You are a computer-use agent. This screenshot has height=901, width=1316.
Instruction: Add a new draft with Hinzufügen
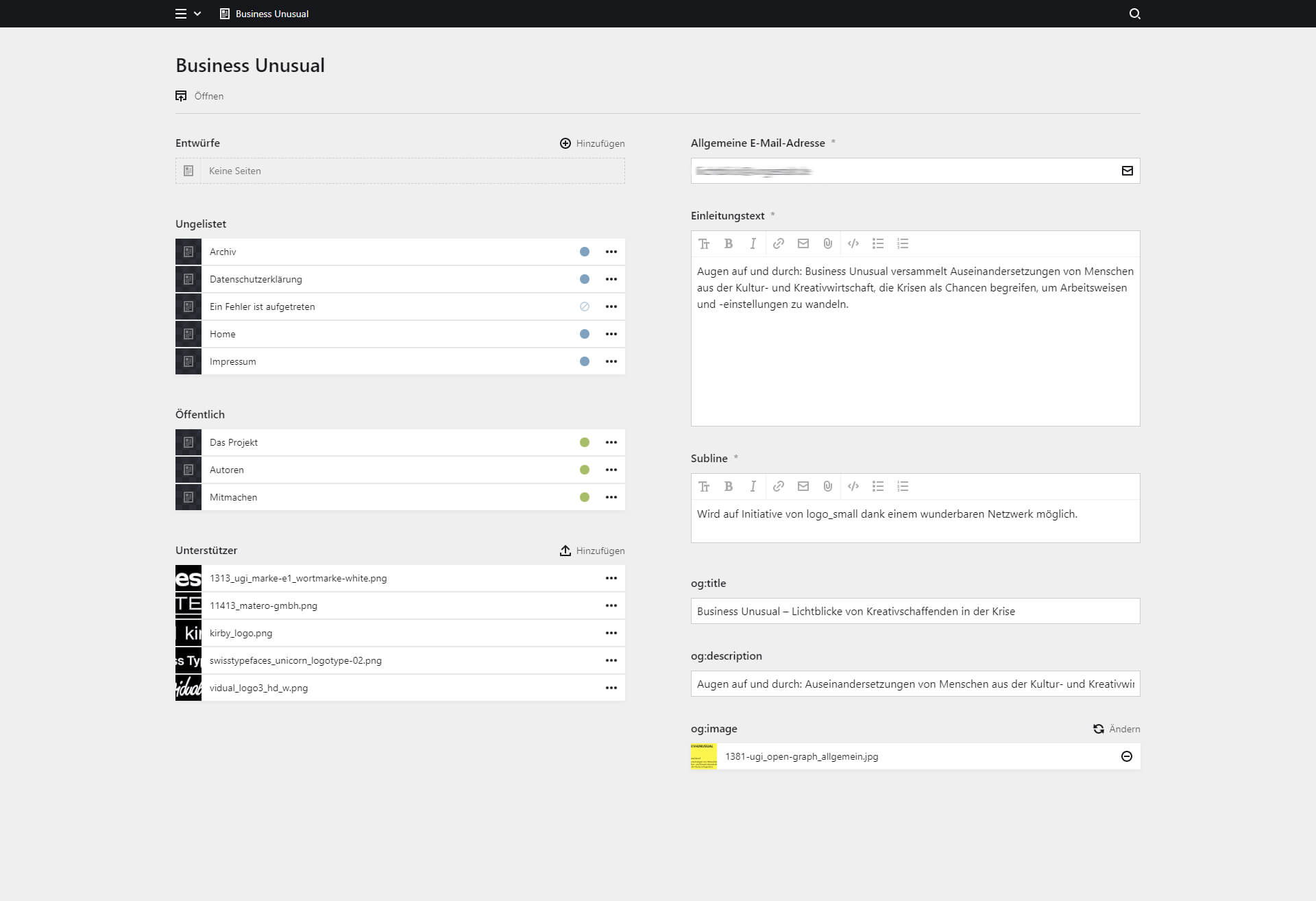point(592,143)
